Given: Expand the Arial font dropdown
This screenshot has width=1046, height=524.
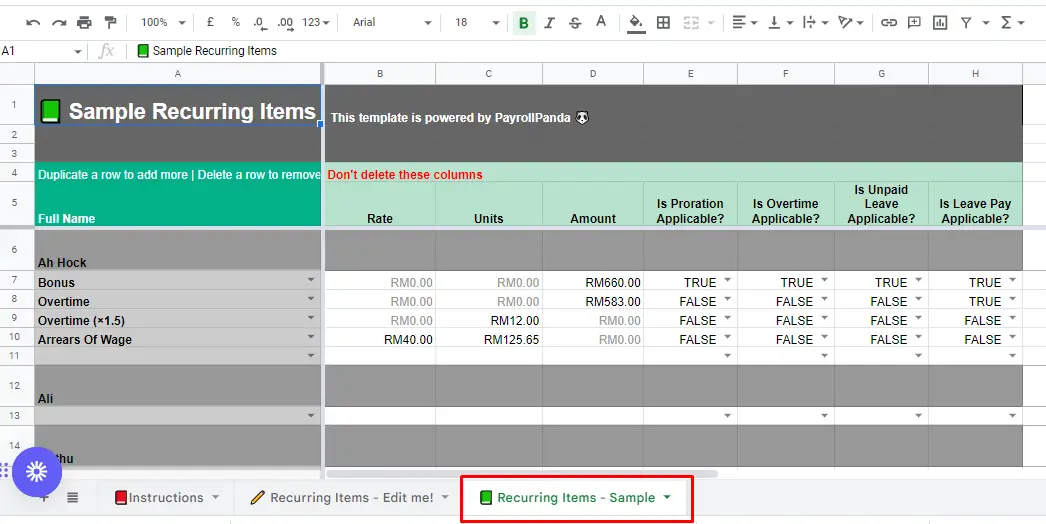Looking at the screenshot, I should tap(392, 23).
